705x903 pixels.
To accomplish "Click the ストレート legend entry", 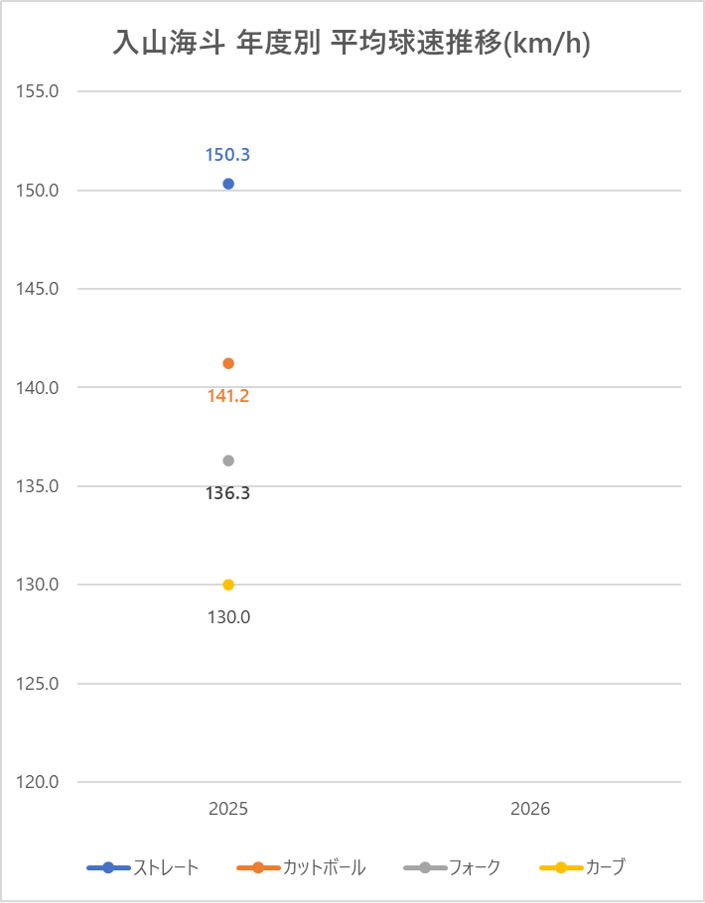I will pyautogui.click(x=144, y=868).
